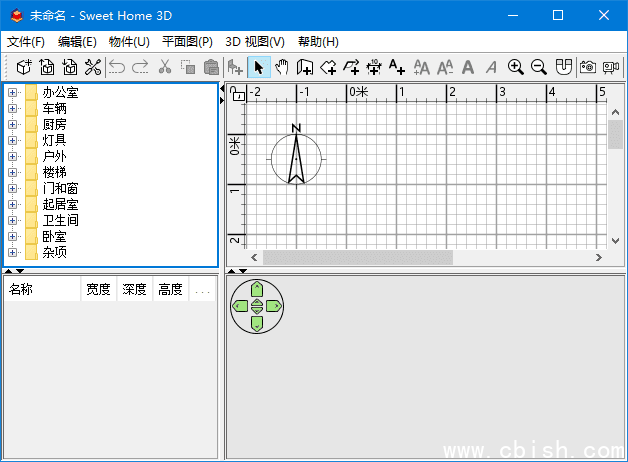The height and width of the screenshot is (462, 628).
Task: Toggle bold text style icon
Action: coord(467,67)
